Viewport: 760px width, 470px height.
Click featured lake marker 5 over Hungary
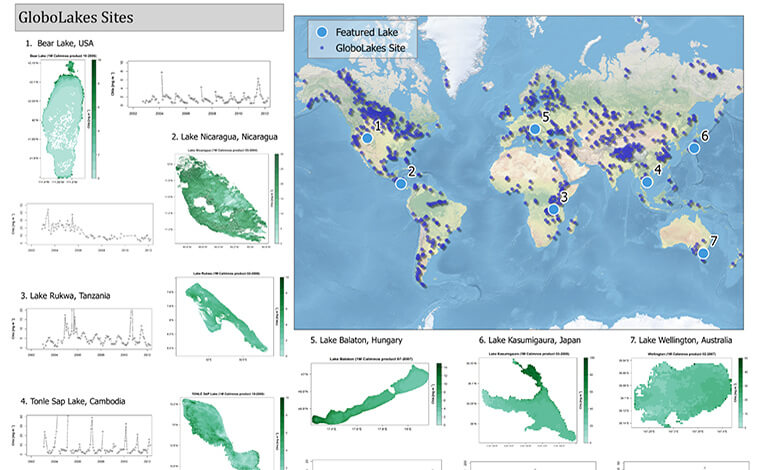tap(535, 129)
